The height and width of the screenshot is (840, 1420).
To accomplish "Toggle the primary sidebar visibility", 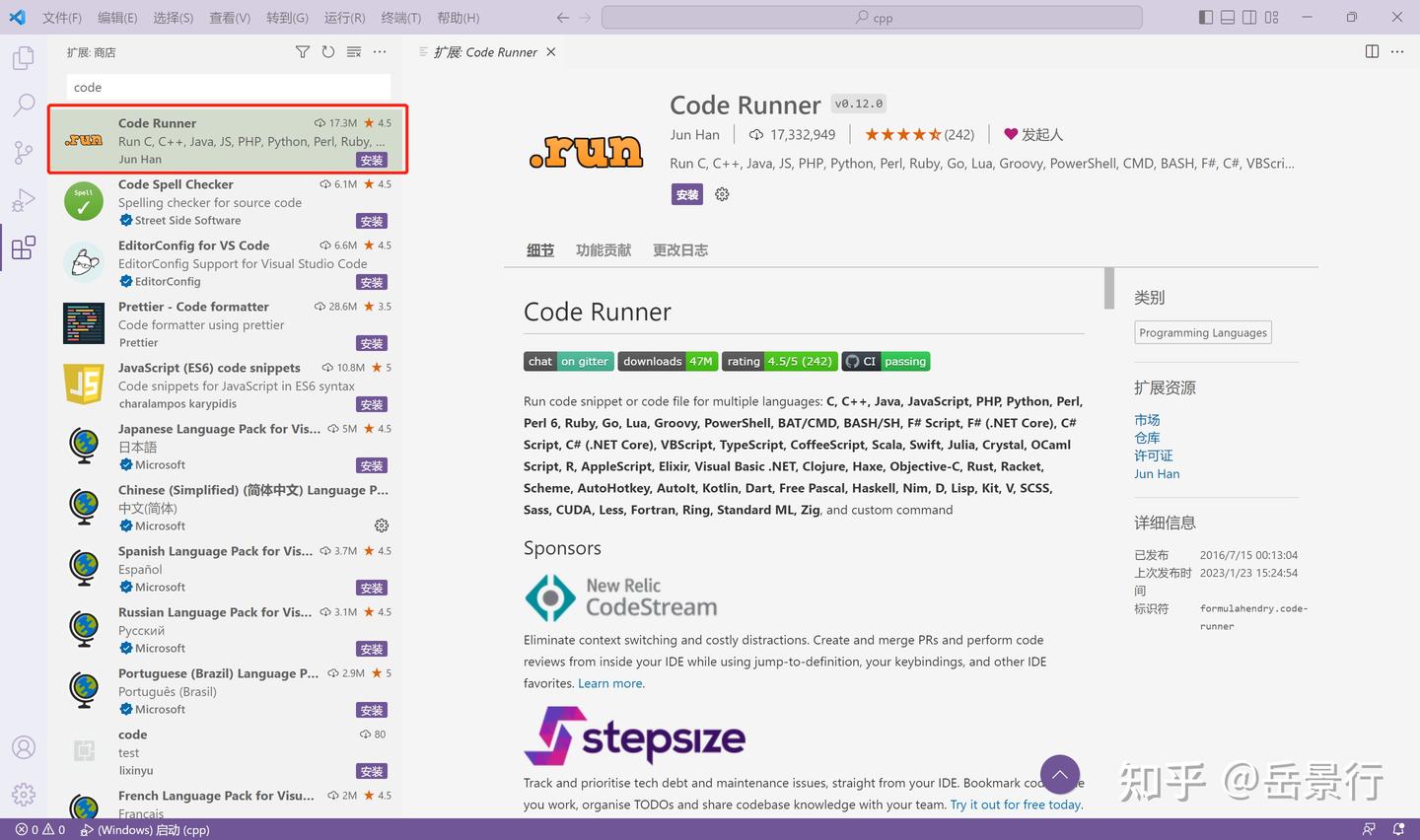I will pyautogui.click(x=1204, y=17).
